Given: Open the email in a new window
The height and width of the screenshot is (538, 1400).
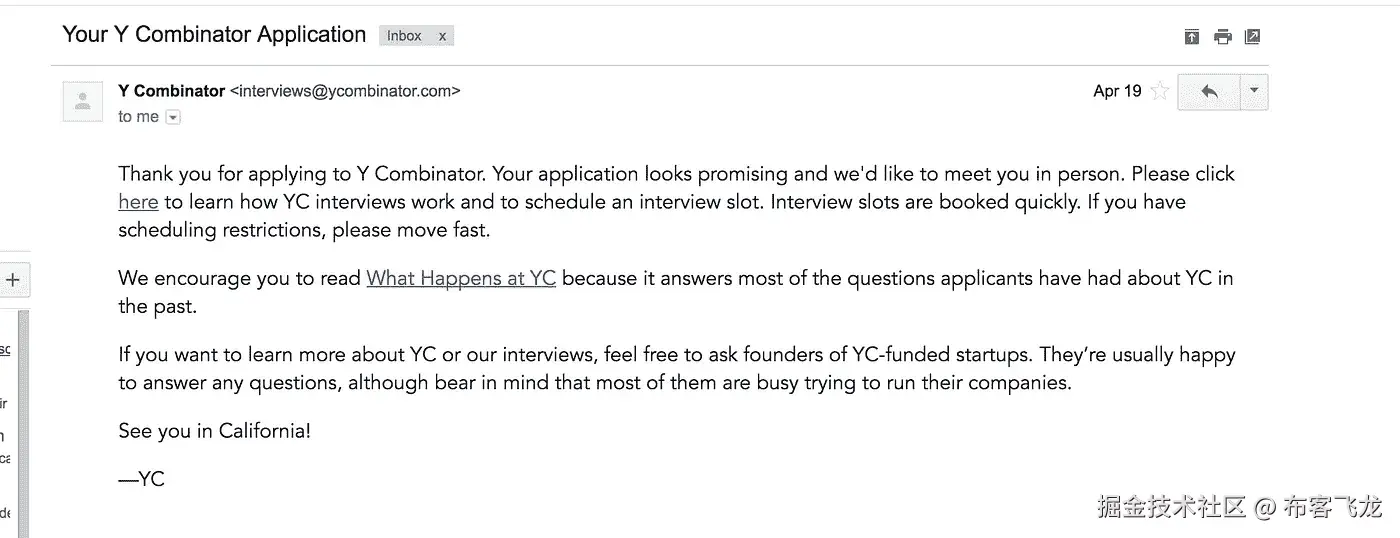Looking at the screenshot, I should click(1252, 37).
